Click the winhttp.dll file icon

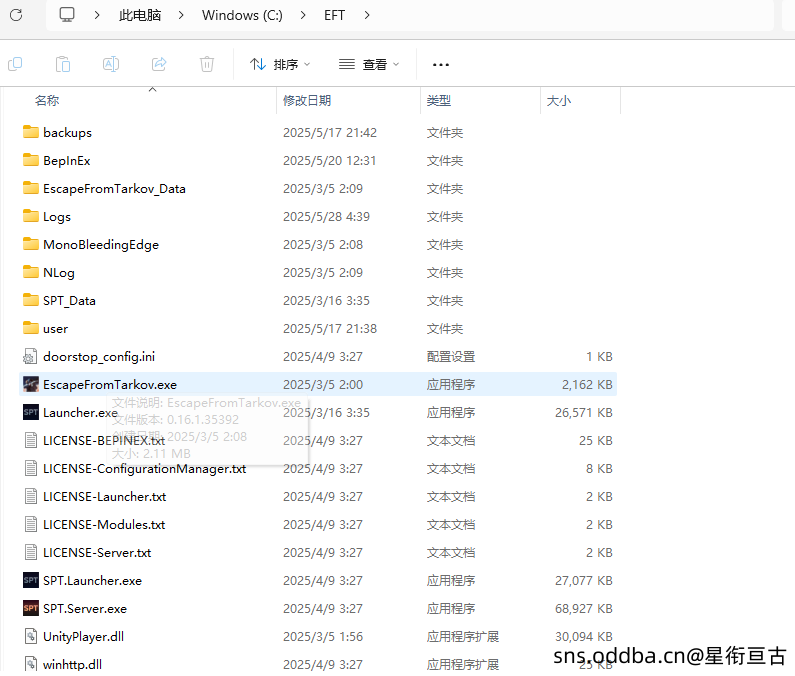[31, 664]
